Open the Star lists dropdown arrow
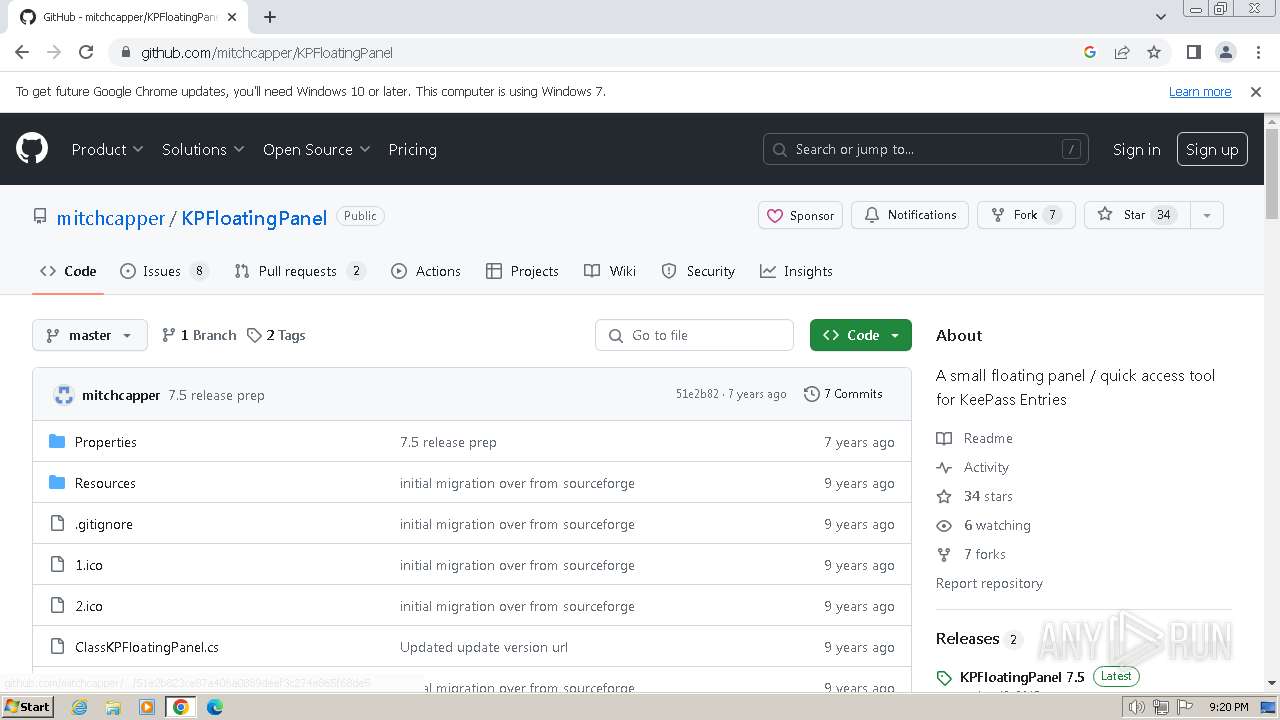The width and height of the screenshot is (1280, 720). coord(1207,215)
